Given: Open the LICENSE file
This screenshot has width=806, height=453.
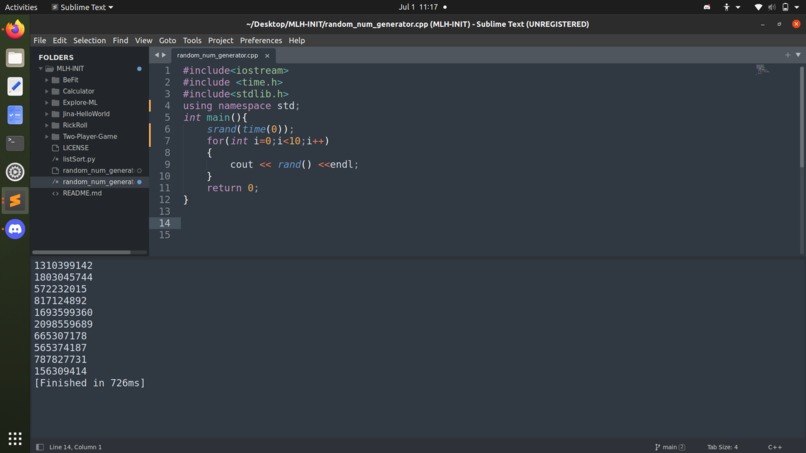Looking at the screenshot, I should click(x=75, y=148).
